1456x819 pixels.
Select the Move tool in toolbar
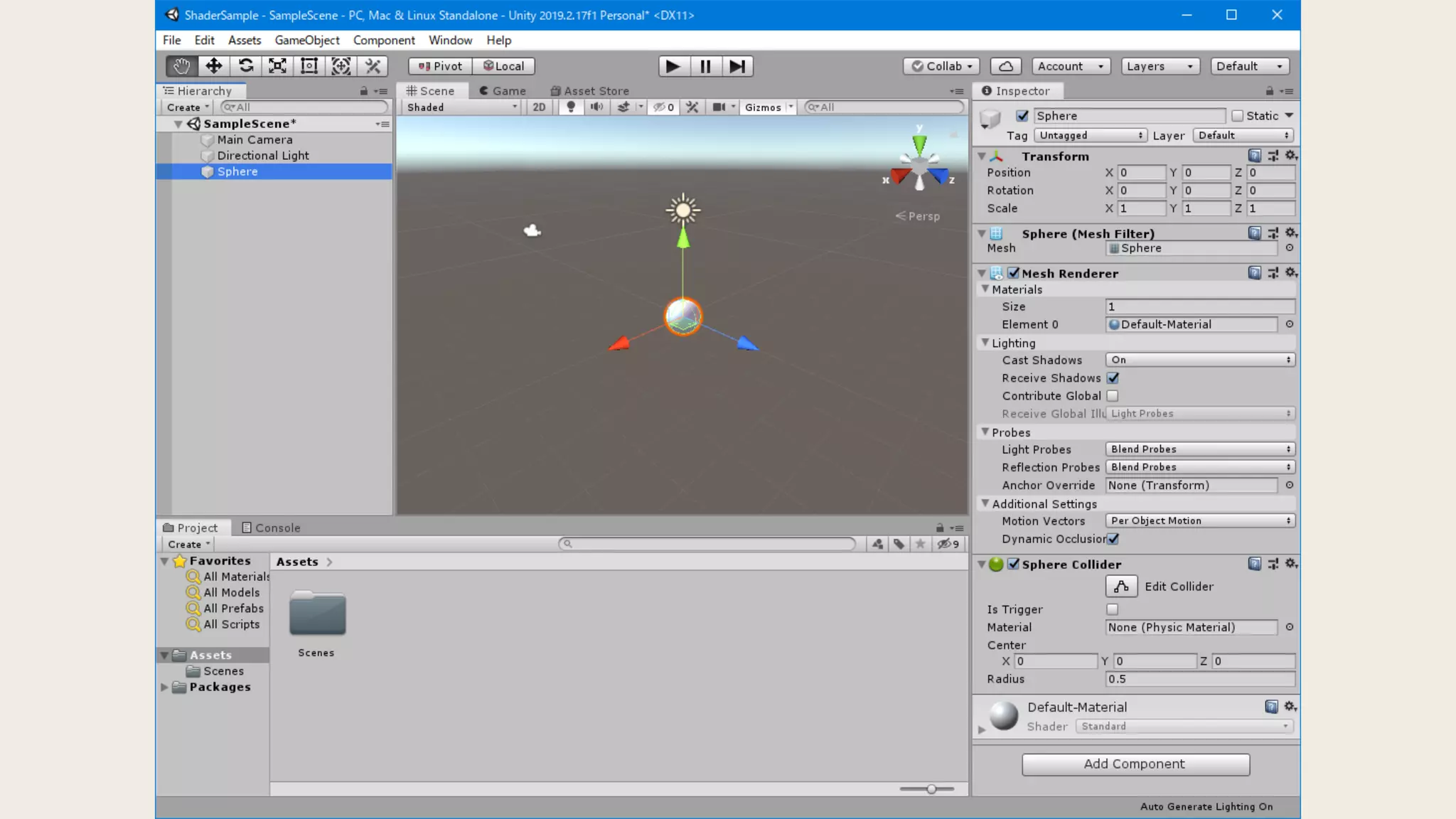pyautogui.click(x=213, y=66)
